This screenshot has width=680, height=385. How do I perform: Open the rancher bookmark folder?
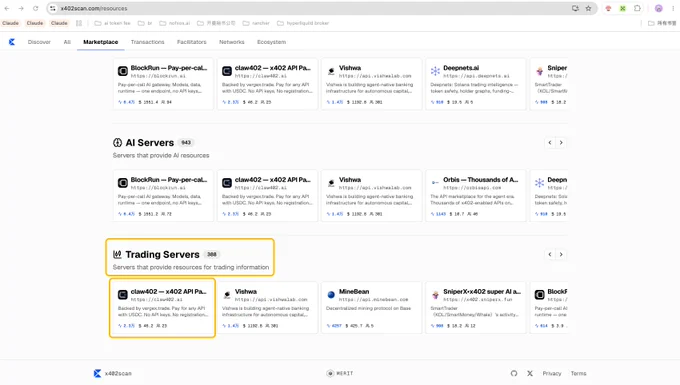[x=256, y=23]
